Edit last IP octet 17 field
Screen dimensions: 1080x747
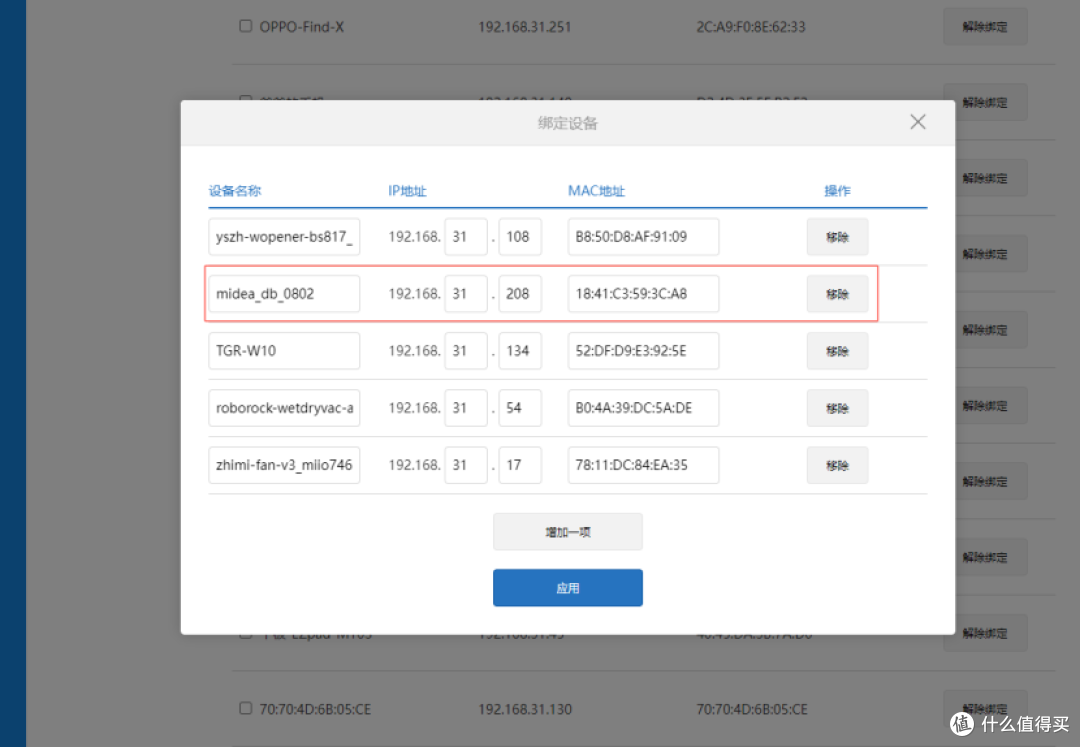pos(520,465)
